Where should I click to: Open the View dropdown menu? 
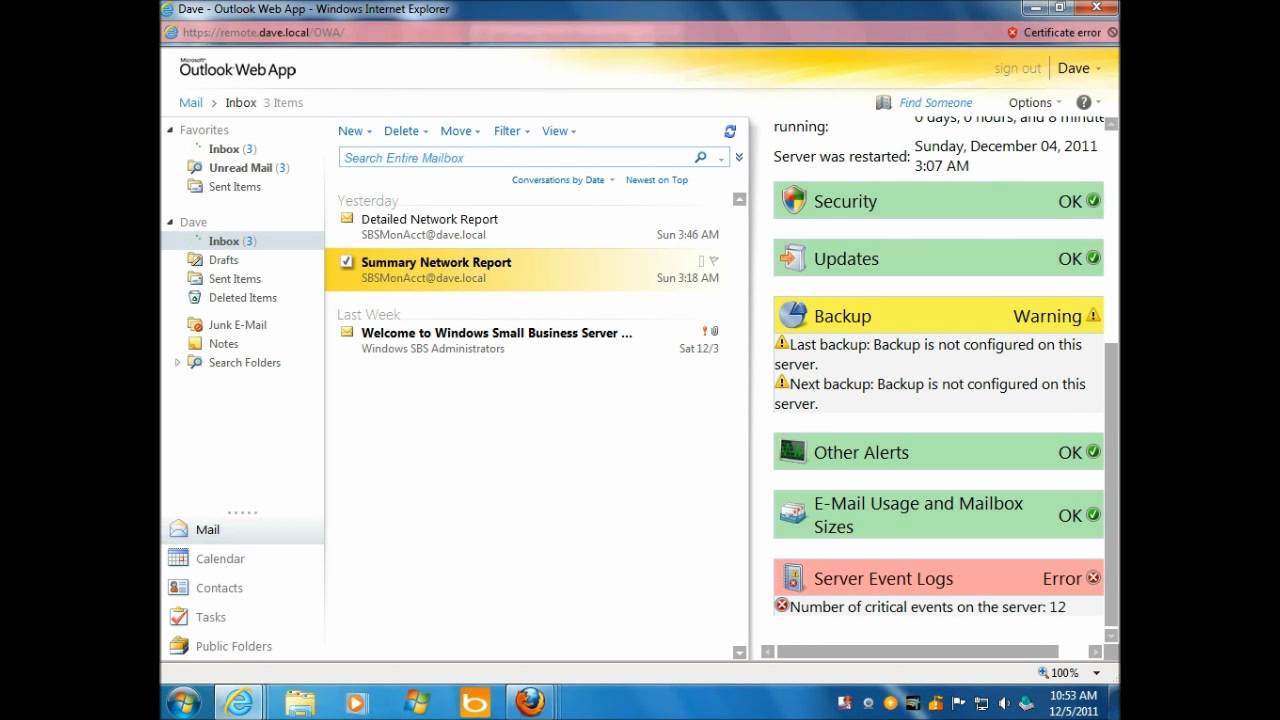(559, 131)
